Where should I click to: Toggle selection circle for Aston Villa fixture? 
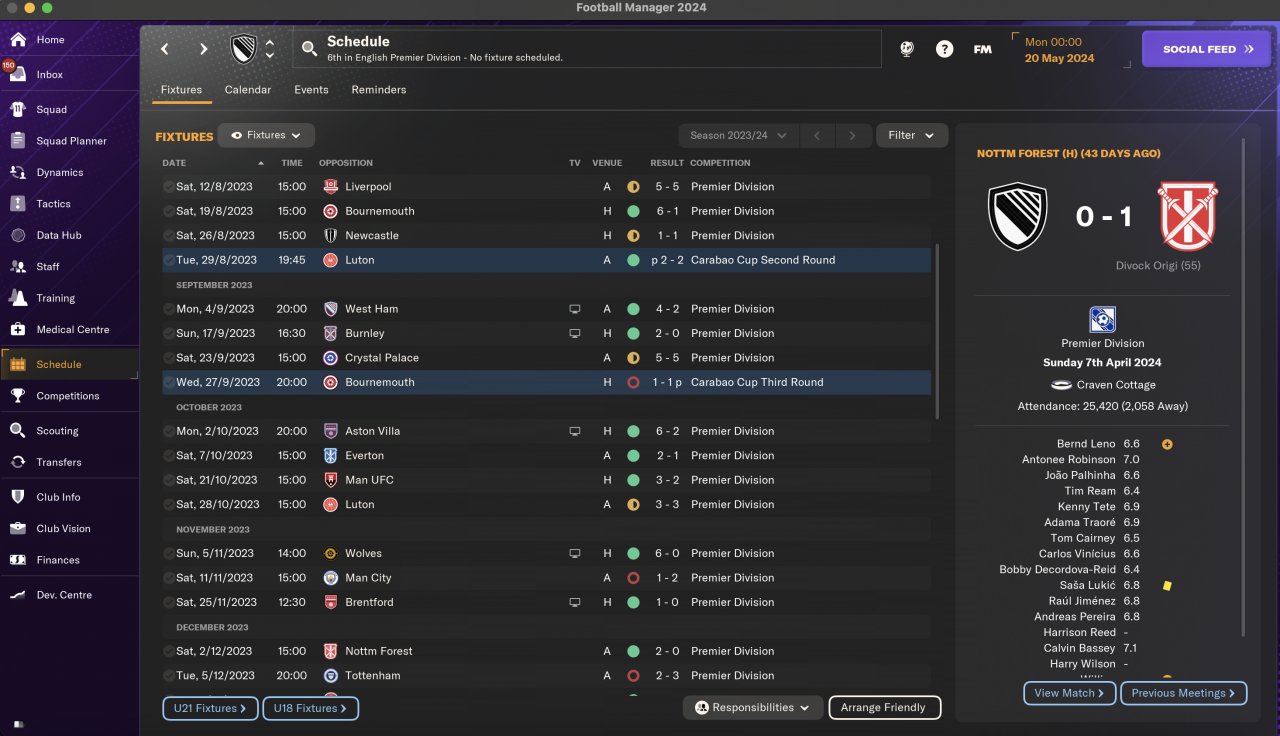click(168, 431)
